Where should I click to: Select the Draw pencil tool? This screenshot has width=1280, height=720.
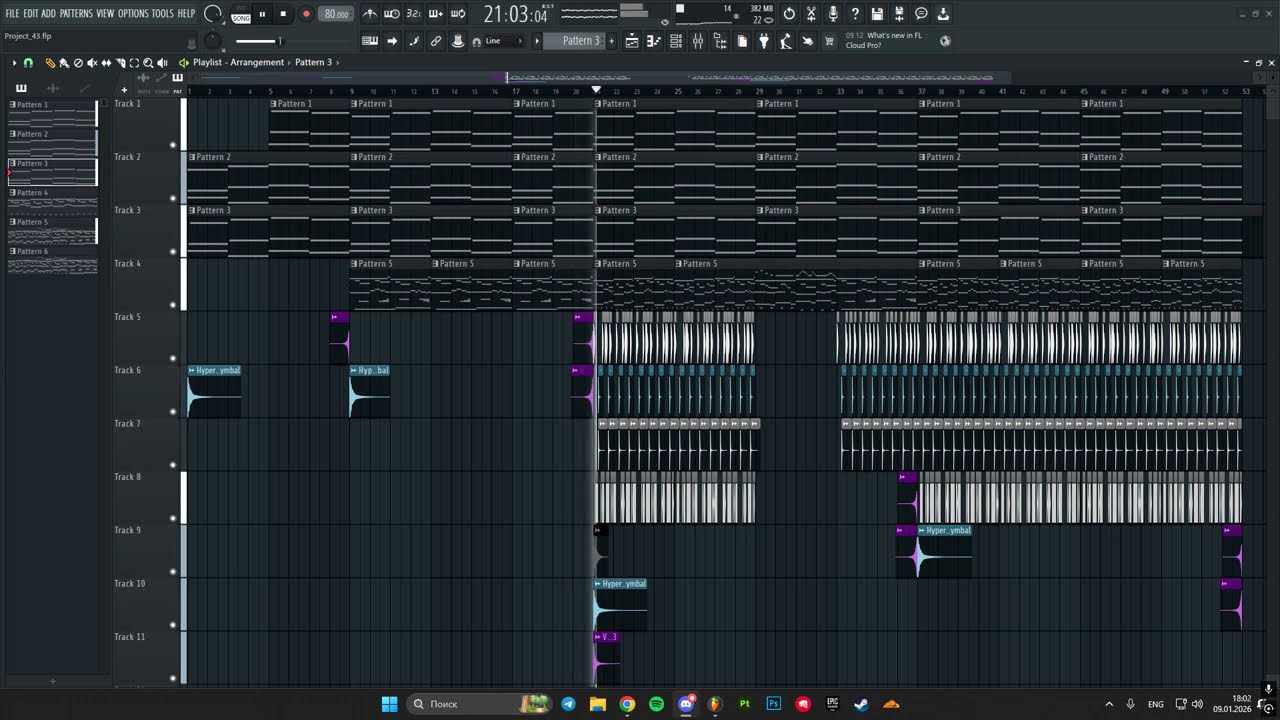pyautogui.click(x=50, y=62)
